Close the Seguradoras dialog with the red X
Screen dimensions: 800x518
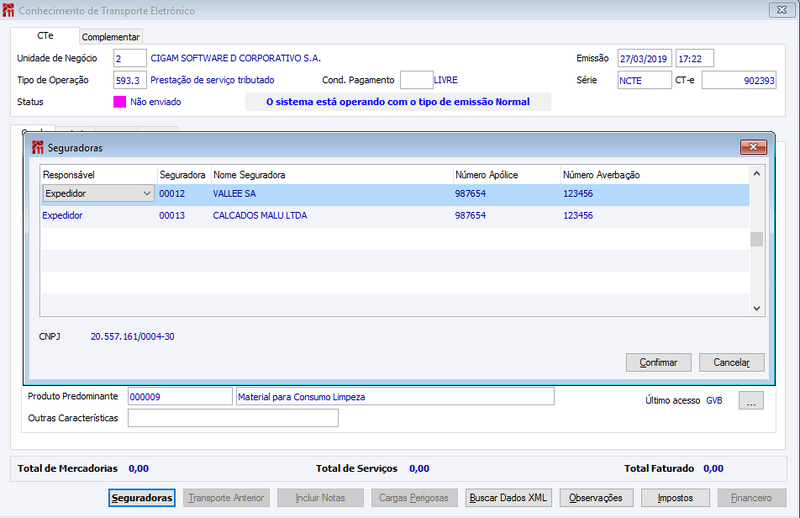pyautogui.click(x=753, y=147)
